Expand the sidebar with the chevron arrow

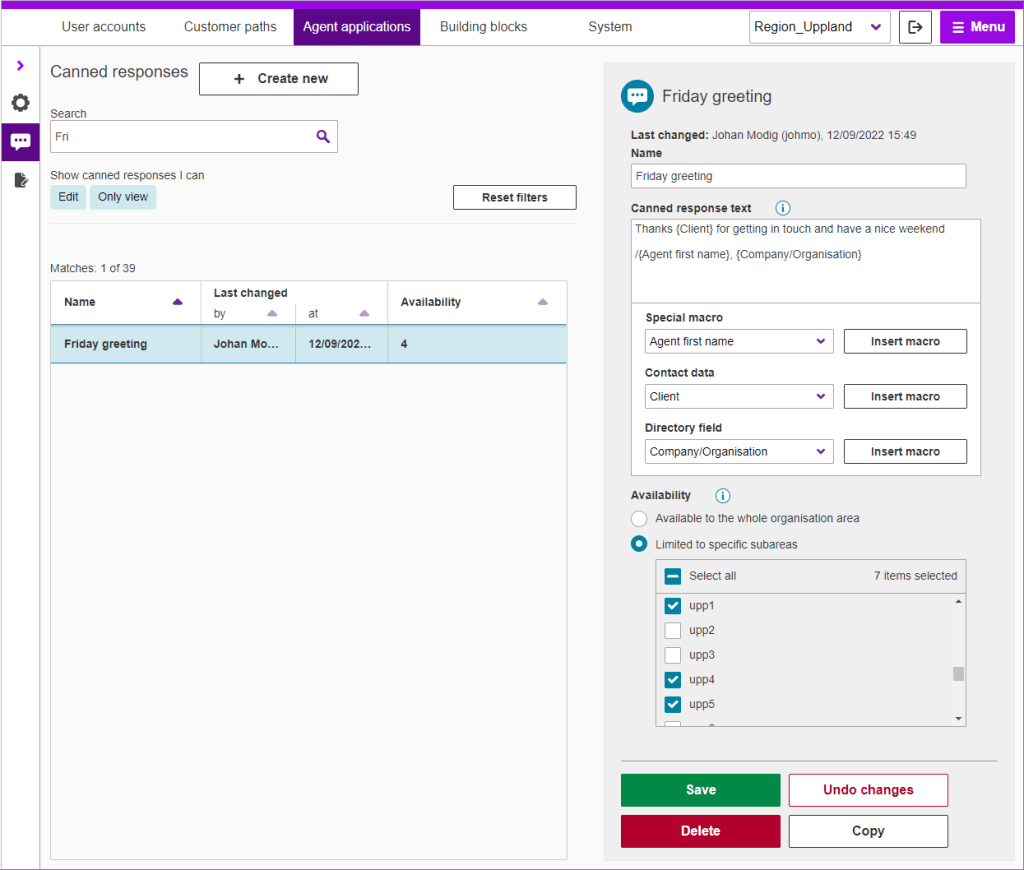click(20, 66)
